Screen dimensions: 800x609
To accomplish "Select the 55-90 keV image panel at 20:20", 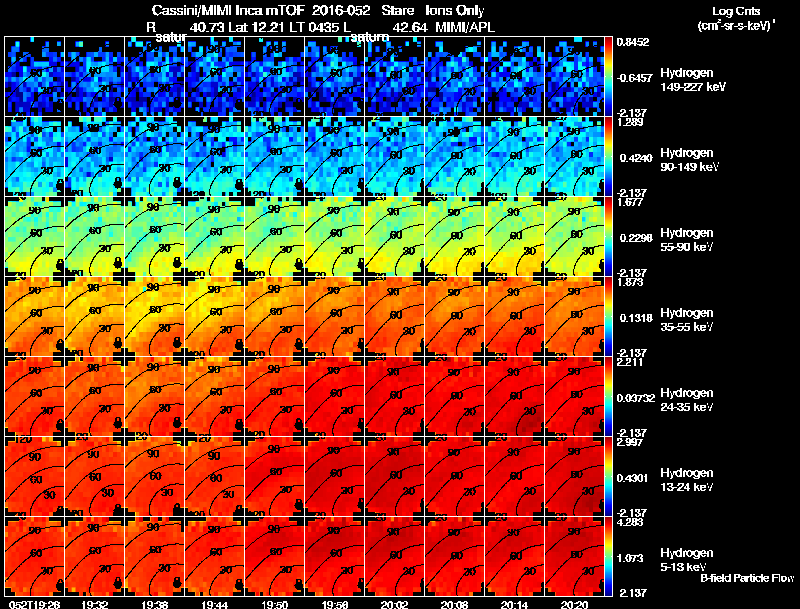I will click(x=574, y=236).
